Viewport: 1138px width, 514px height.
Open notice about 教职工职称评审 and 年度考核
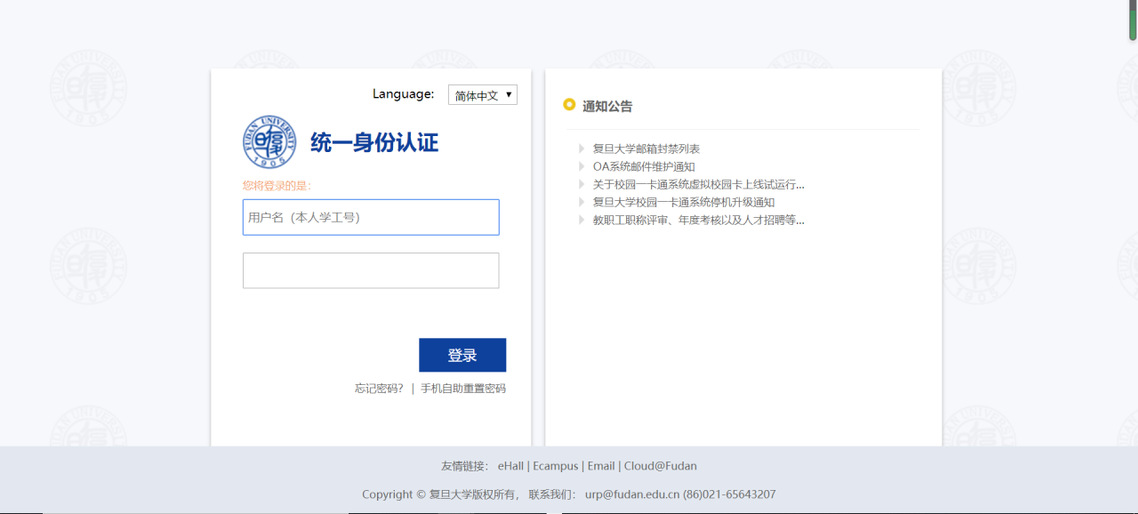pos(698,220)
